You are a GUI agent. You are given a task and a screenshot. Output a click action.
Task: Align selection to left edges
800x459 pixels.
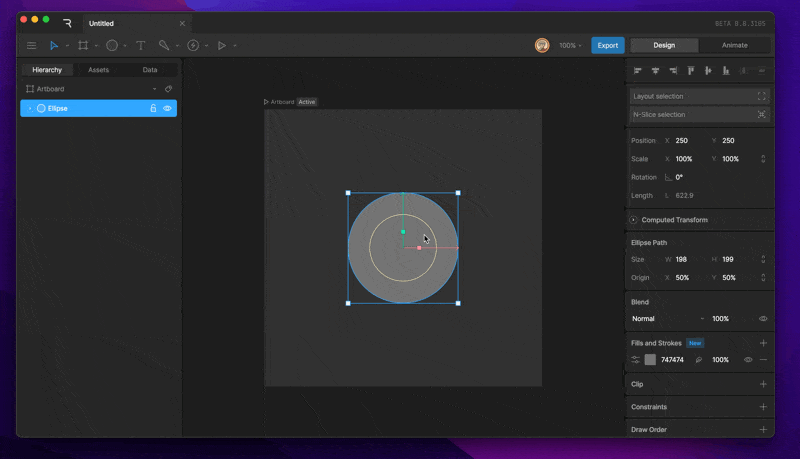point(637,70)
